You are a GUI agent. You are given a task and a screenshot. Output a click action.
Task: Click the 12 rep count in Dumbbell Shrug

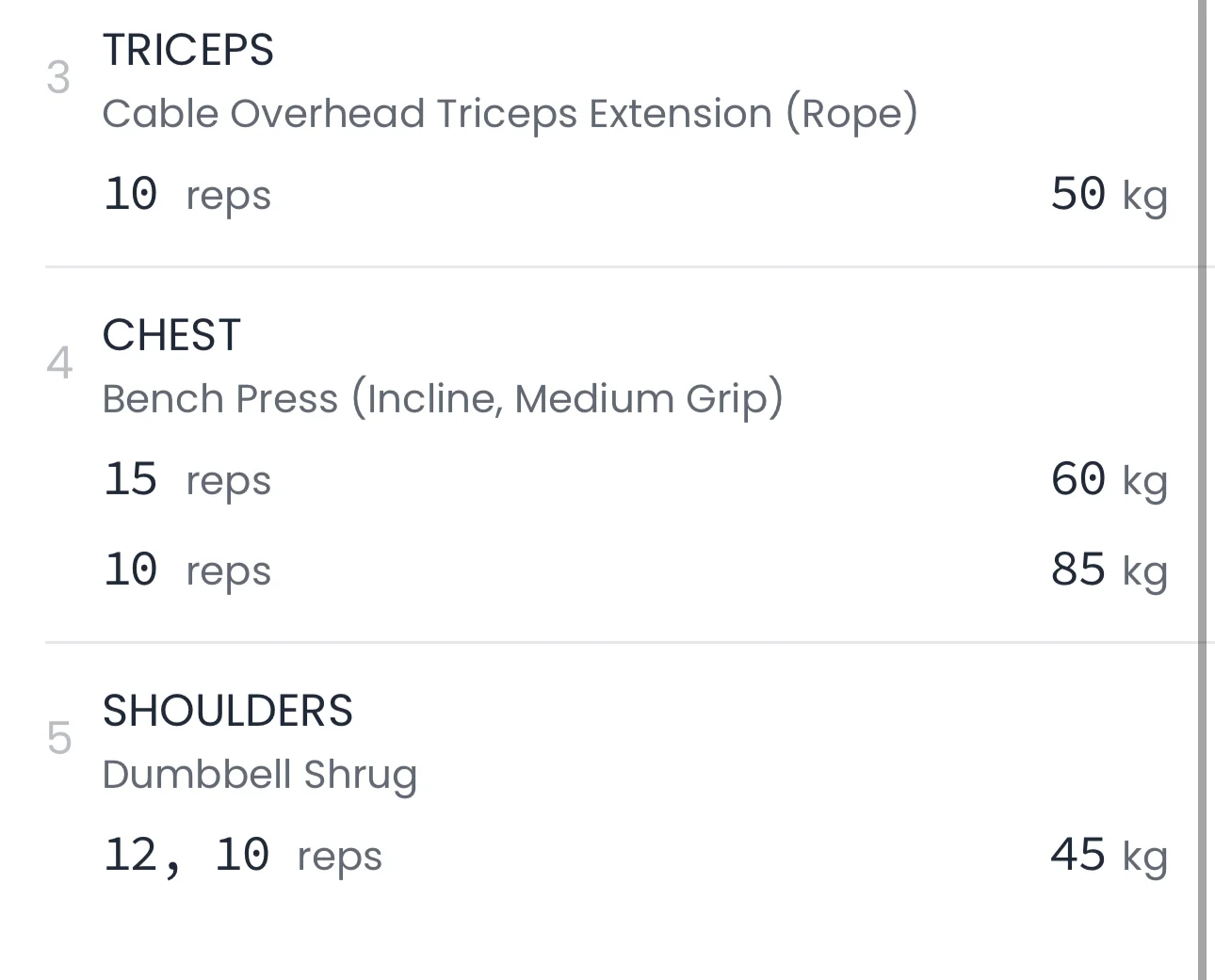point(131,855)
